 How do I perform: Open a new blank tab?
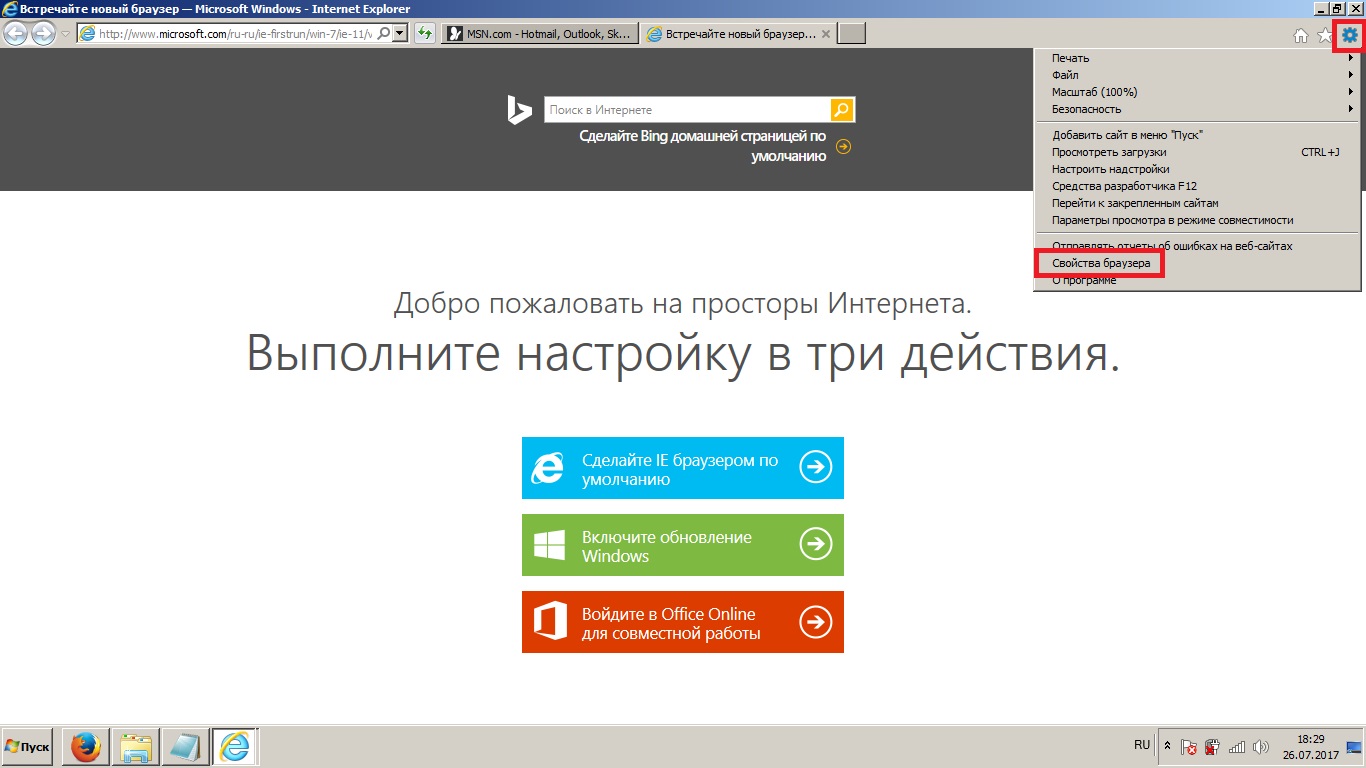coord(851,34)
